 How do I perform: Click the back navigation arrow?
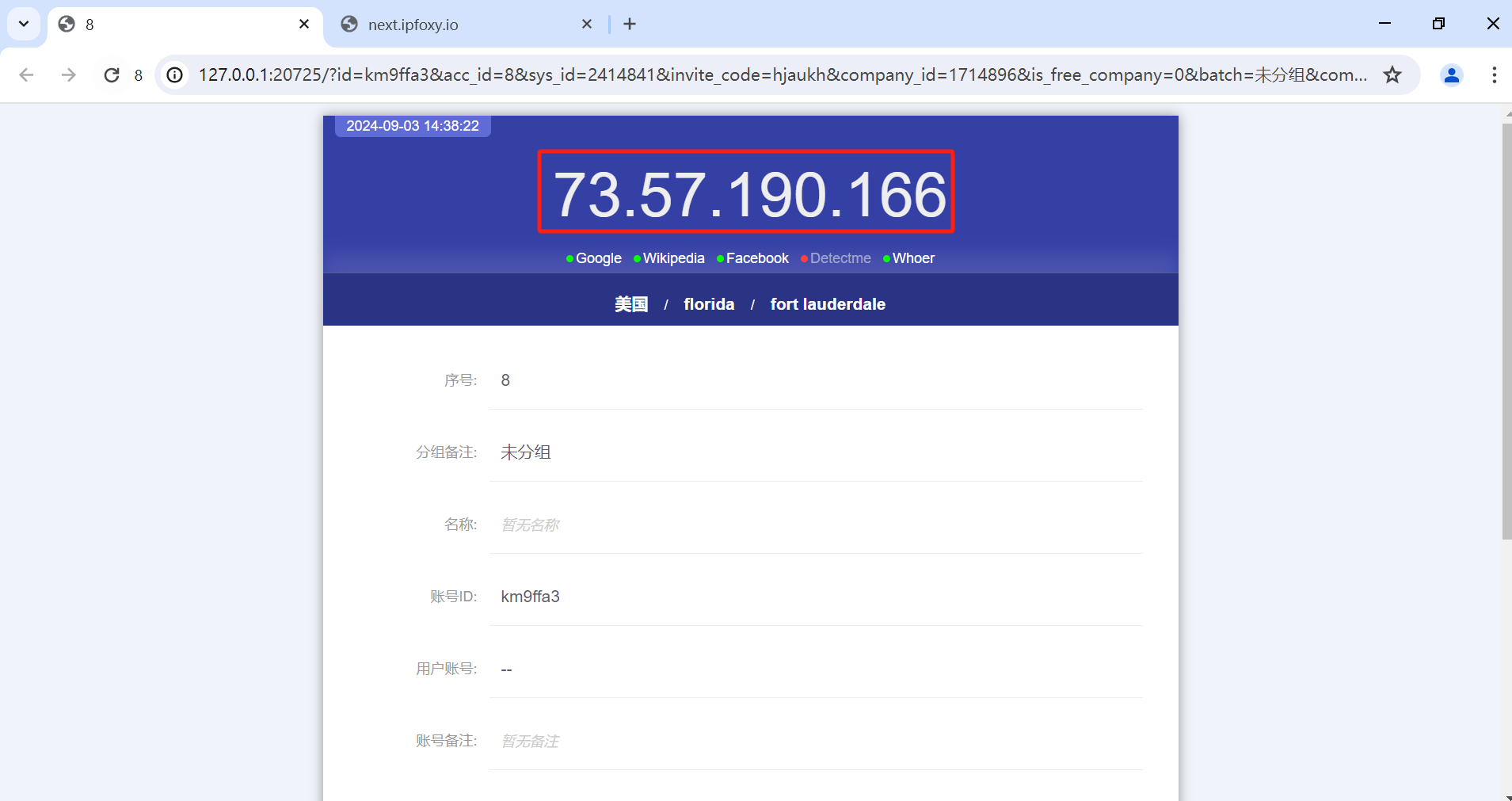[26, 74]
